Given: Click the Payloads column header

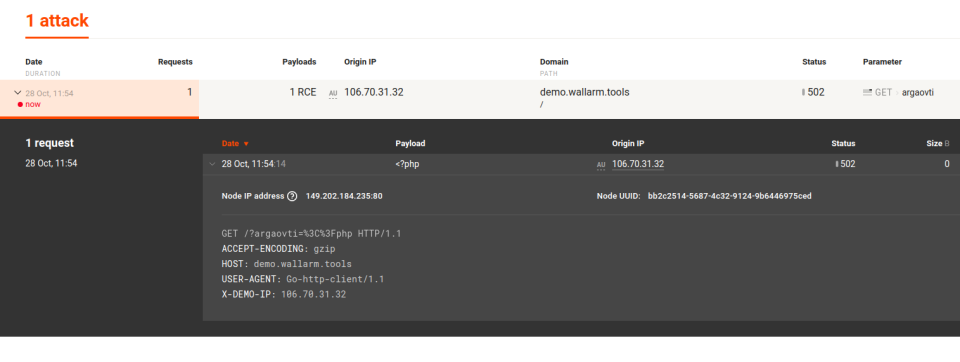Looking at the screenshot, I should coord(299,62).
